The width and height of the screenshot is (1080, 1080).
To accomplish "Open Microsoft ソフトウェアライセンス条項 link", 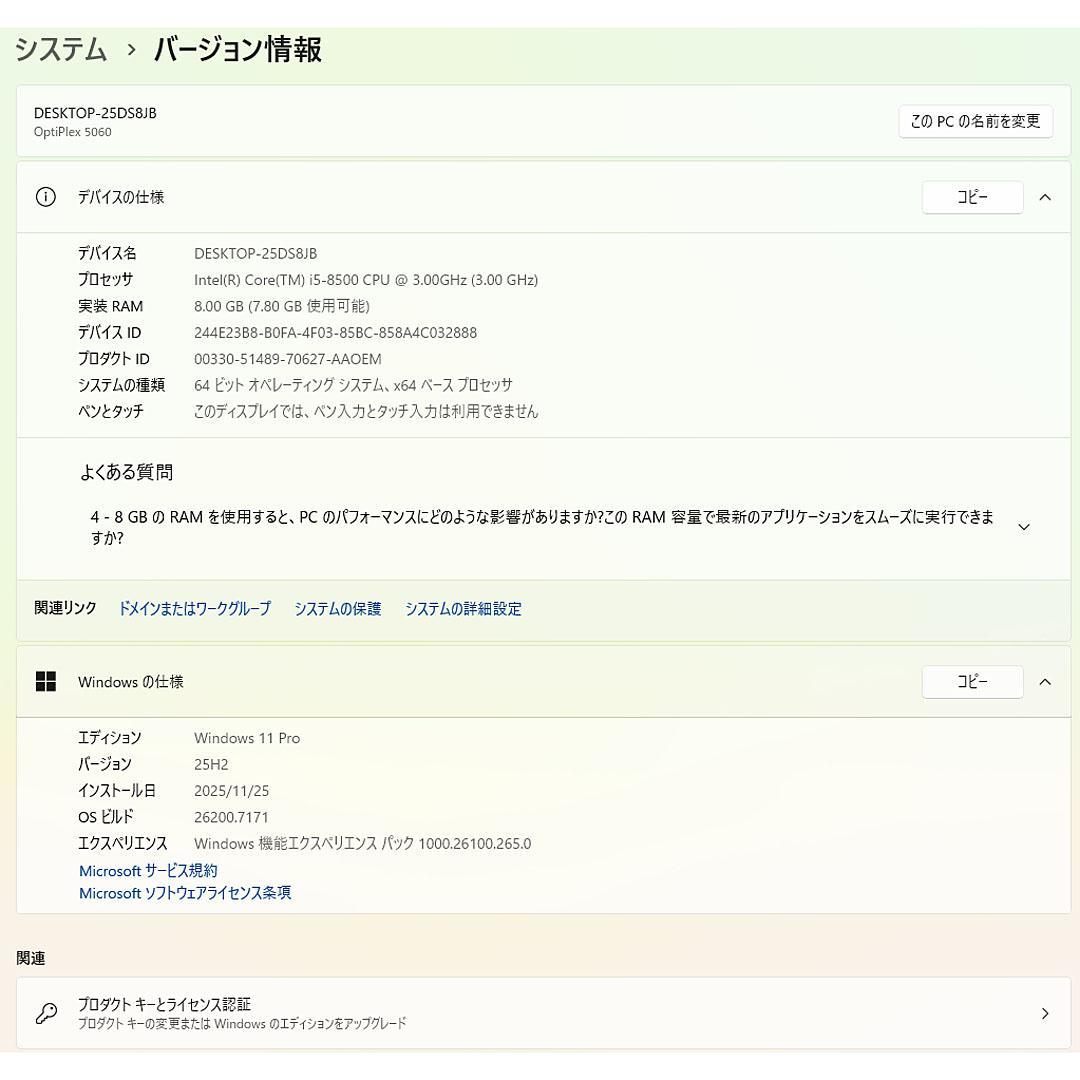I will coord(184,893).
